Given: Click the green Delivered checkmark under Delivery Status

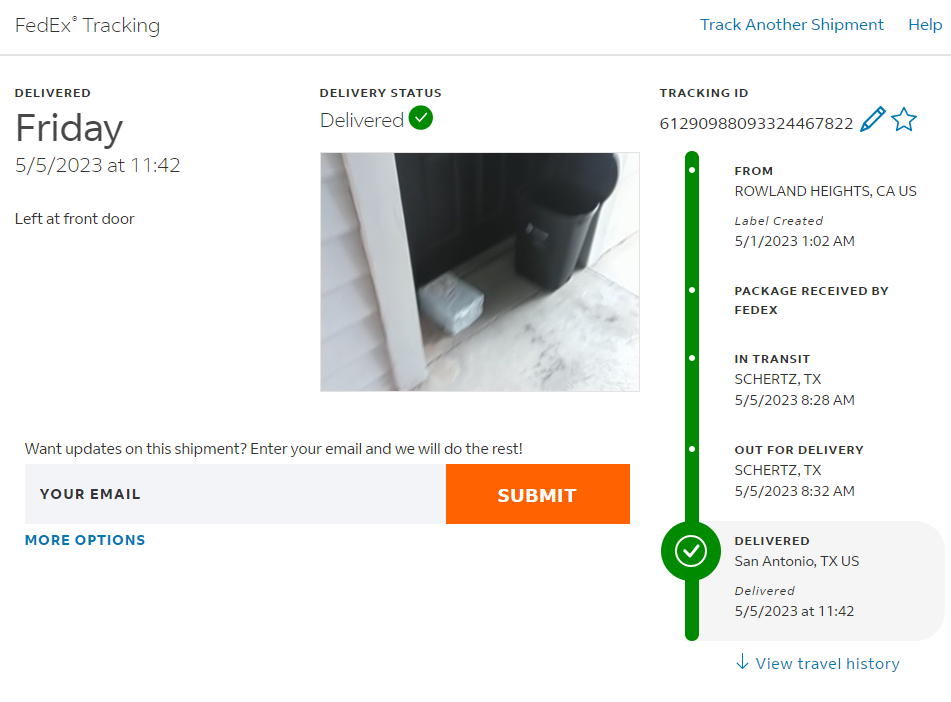Looking at the screenshot, I should coord(420,118).
